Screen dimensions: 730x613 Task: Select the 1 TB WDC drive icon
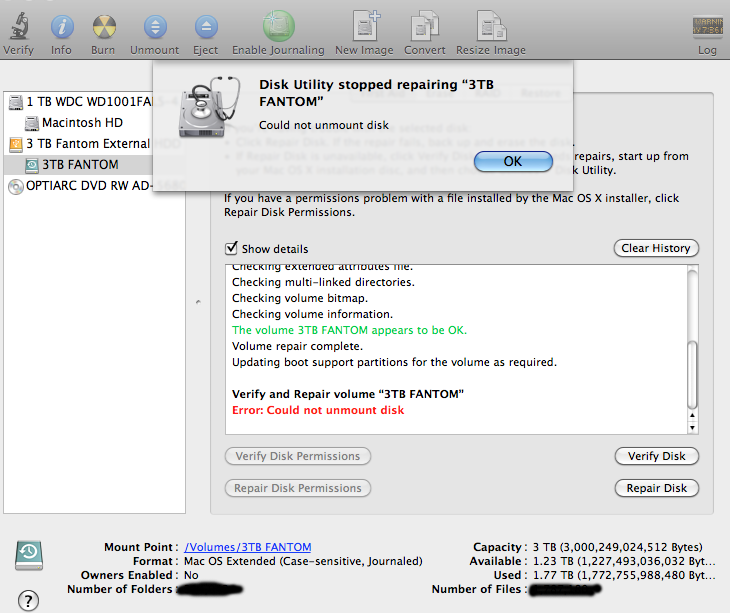(x=16, y=102)
